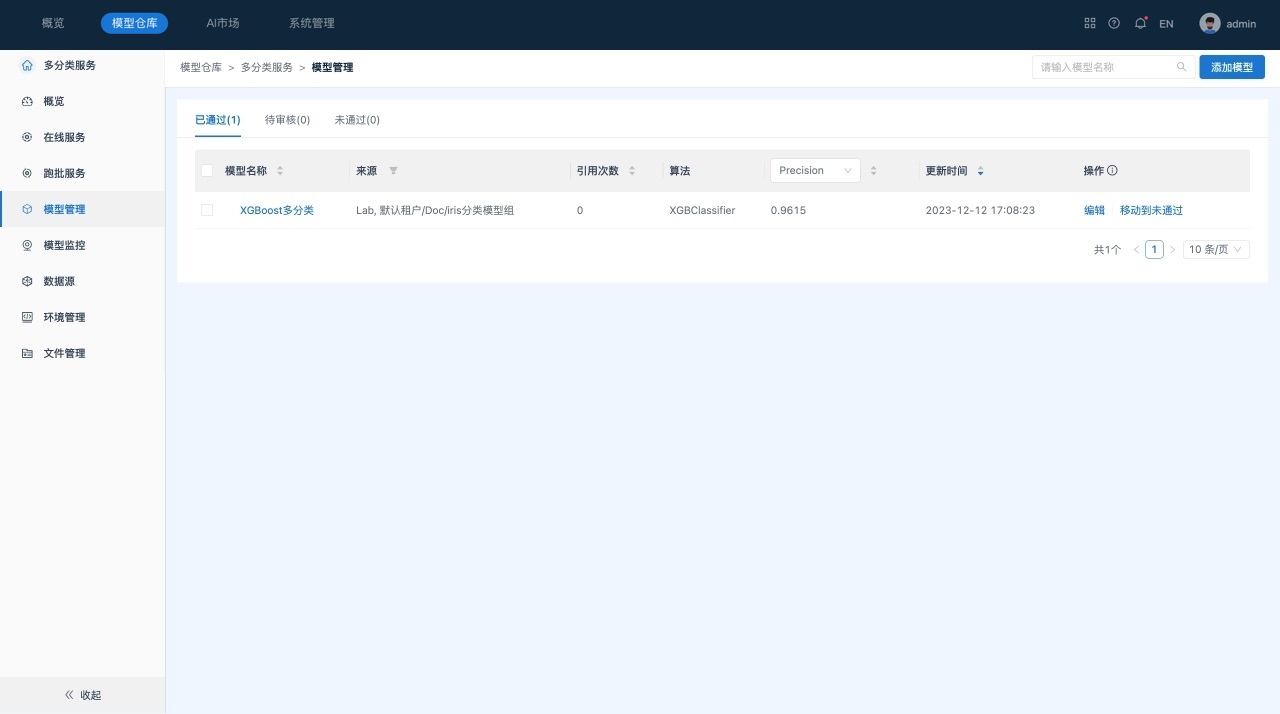Open the 10 条/页 page size dropdown
The image size is (1280, 714).
coord(1215,250)
